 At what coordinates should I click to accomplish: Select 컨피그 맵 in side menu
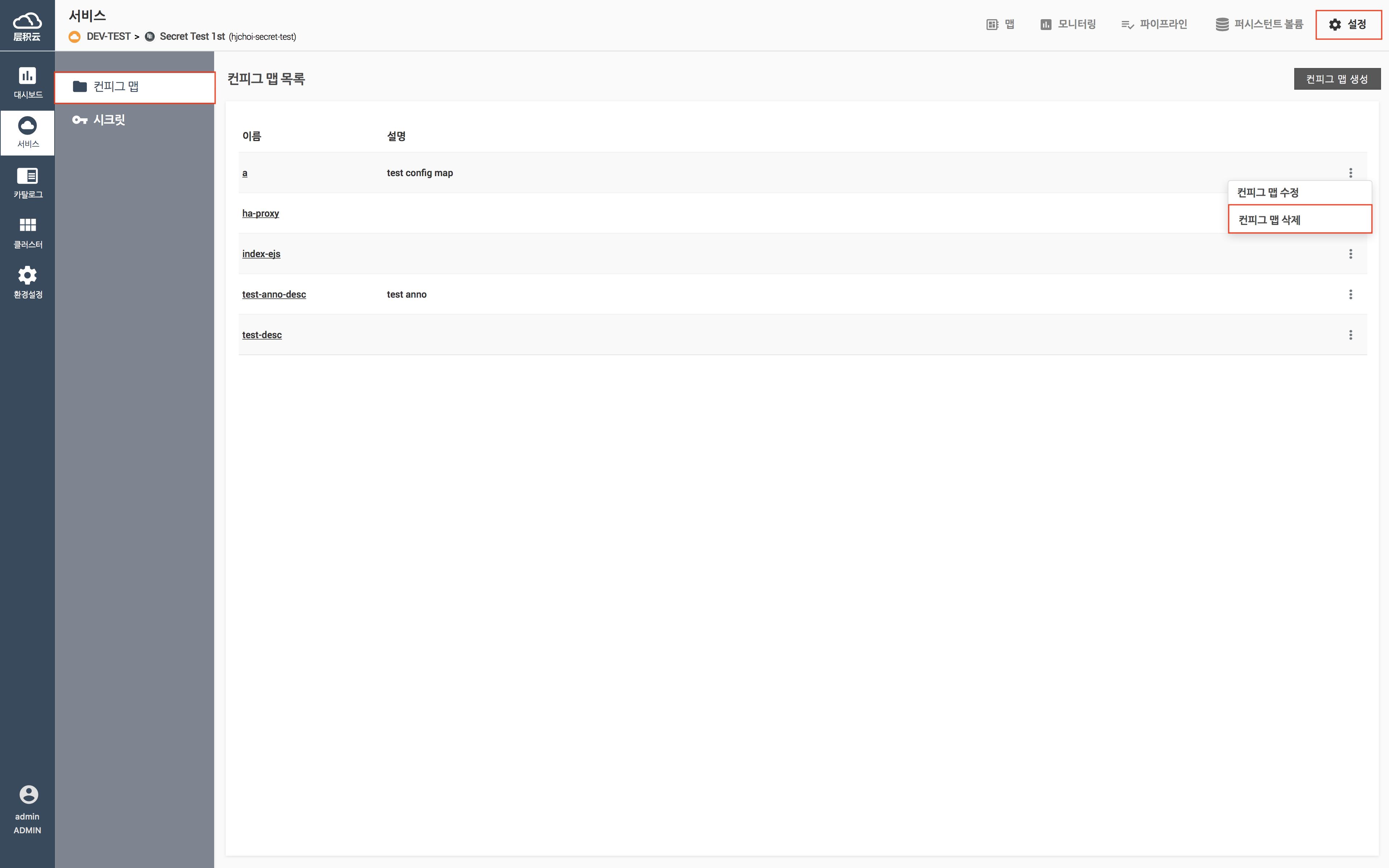coord(135,87)
